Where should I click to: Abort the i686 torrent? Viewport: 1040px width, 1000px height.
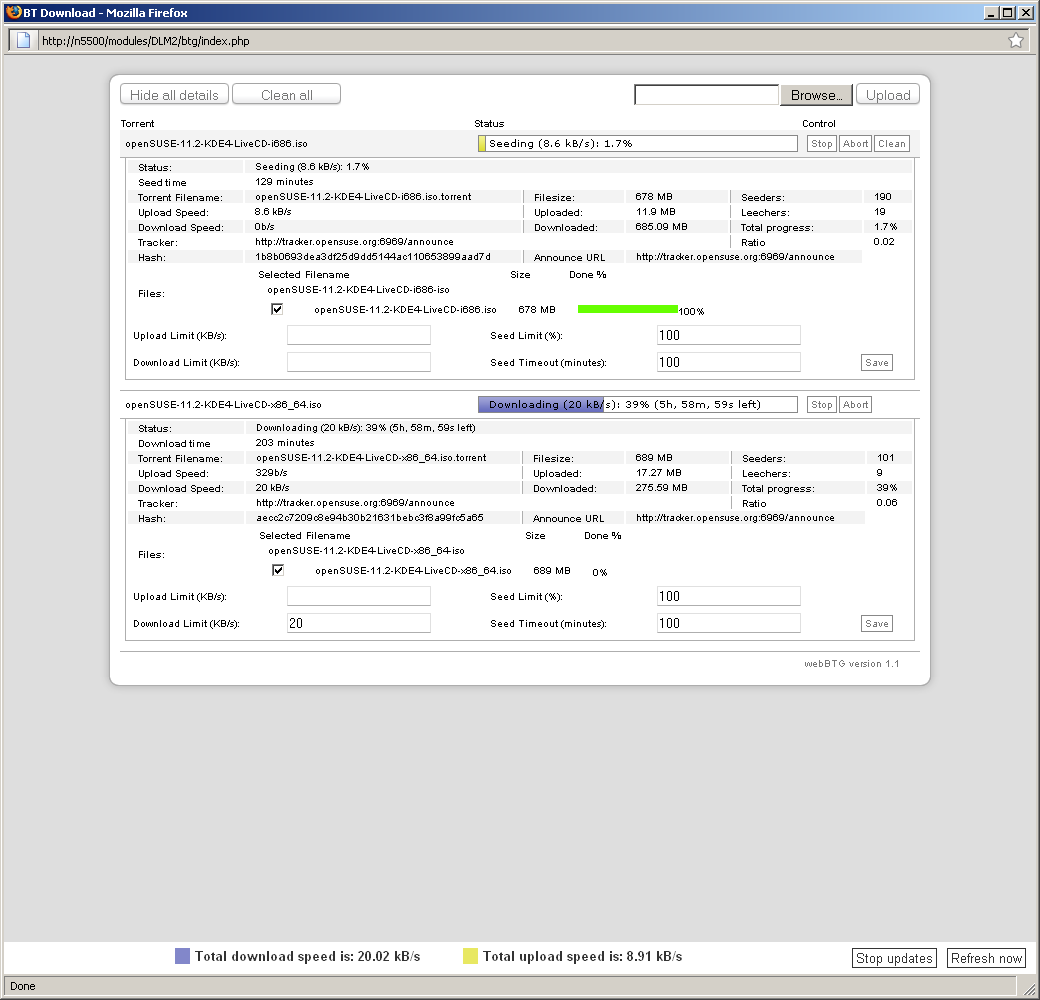[x=856, y=143]
